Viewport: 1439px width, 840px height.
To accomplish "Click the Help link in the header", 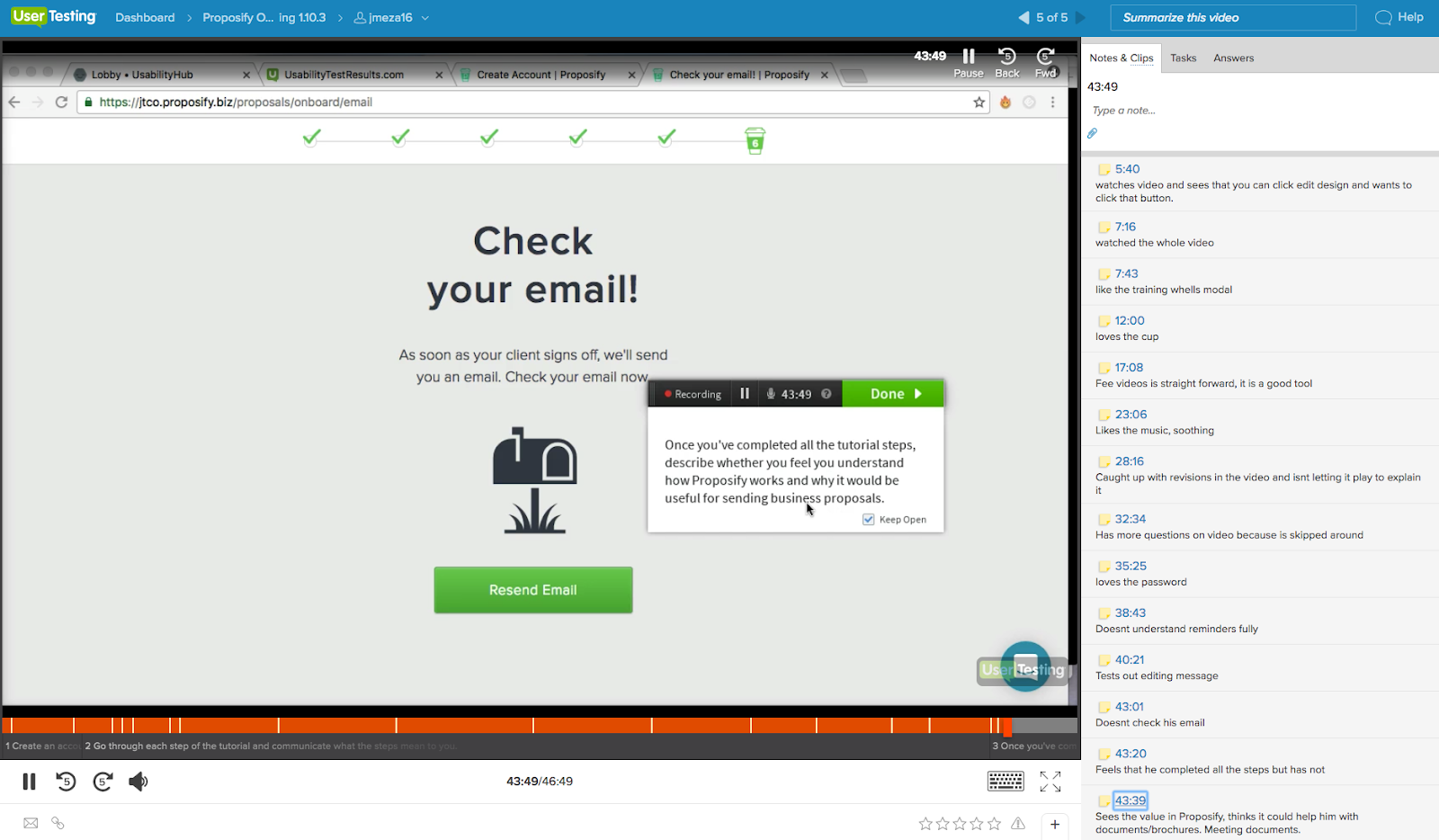I will 1410,17.
